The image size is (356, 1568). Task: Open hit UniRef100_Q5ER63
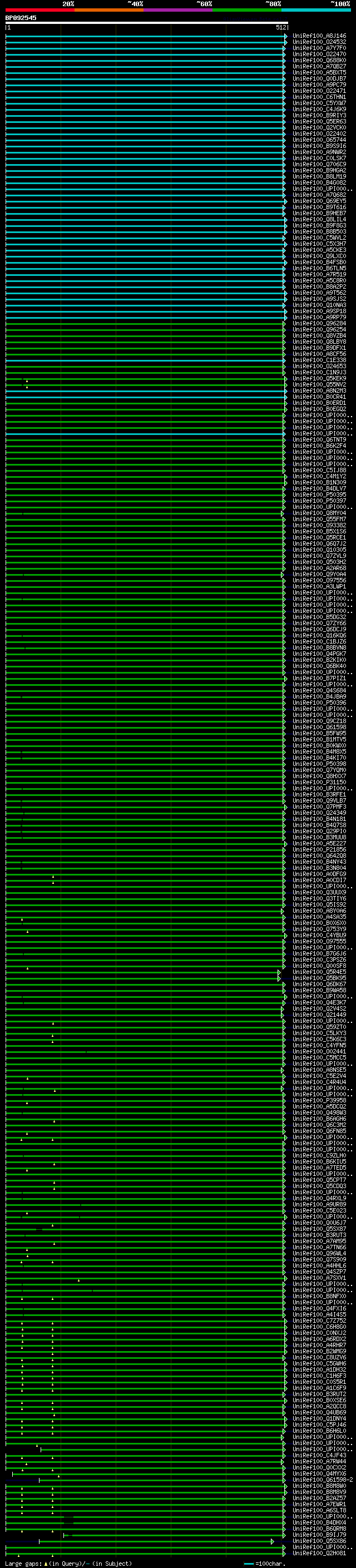319,121
